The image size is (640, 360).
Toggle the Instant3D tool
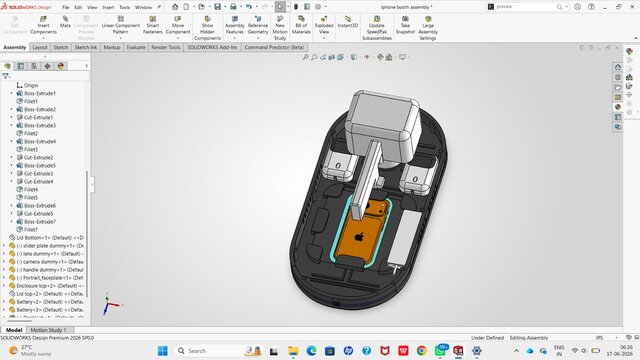click(348, 22)
